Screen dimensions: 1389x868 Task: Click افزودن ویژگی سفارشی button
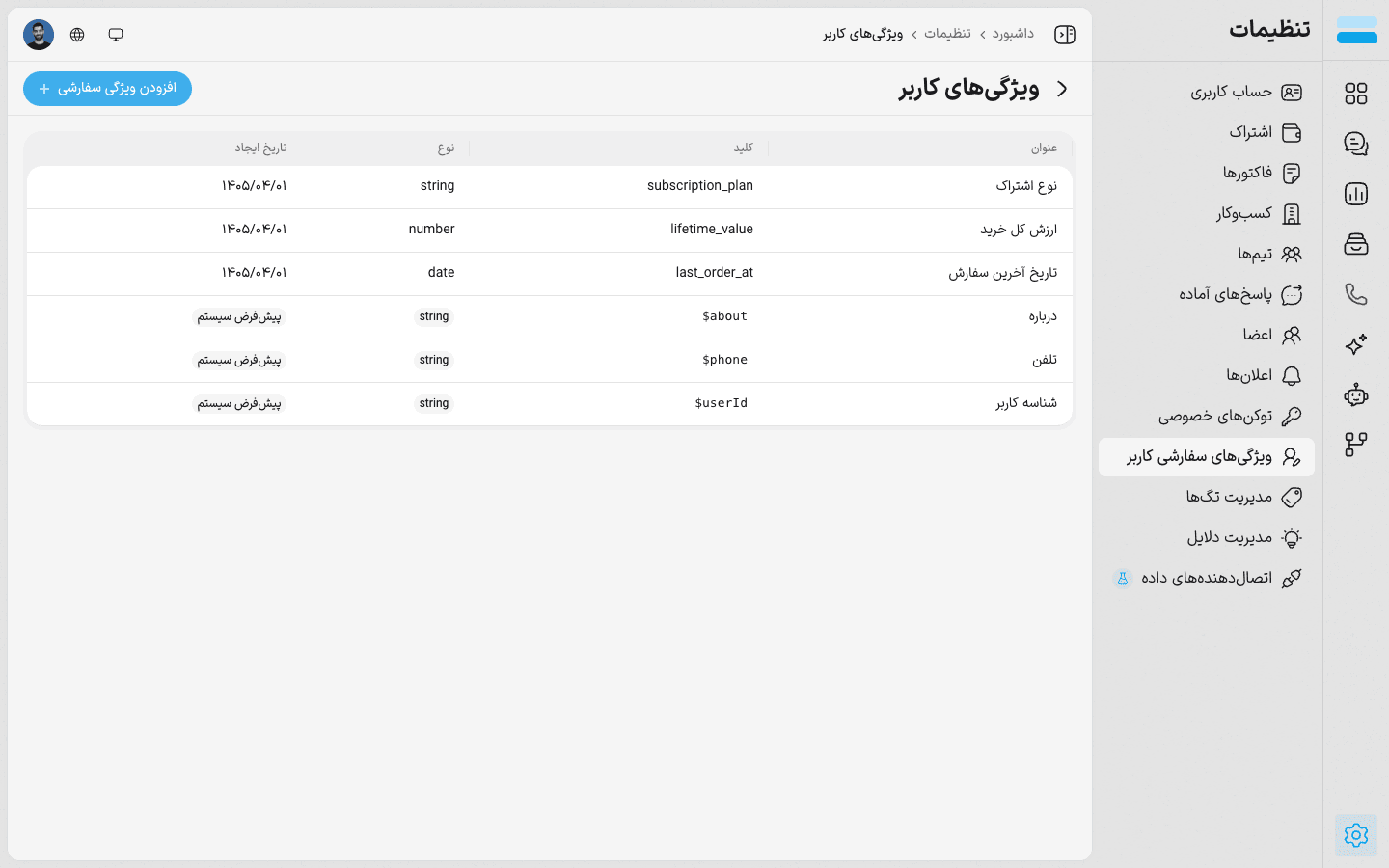107,89
